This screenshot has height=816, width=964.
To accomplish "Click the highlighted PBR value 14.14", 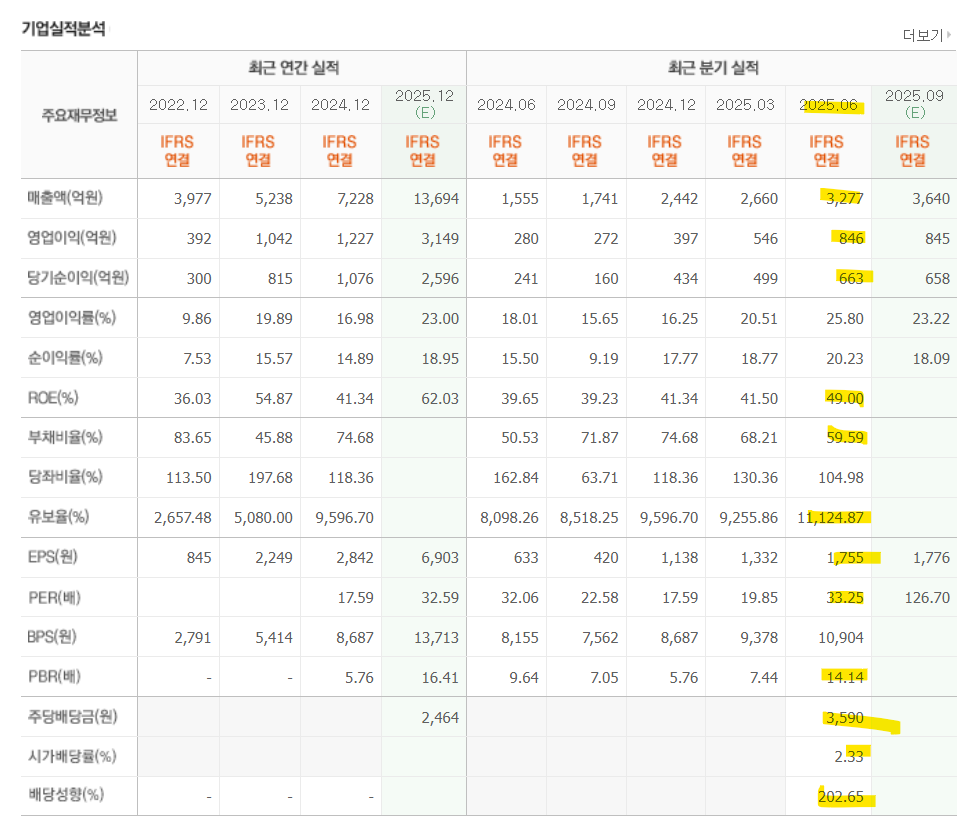I will [845, 678].
